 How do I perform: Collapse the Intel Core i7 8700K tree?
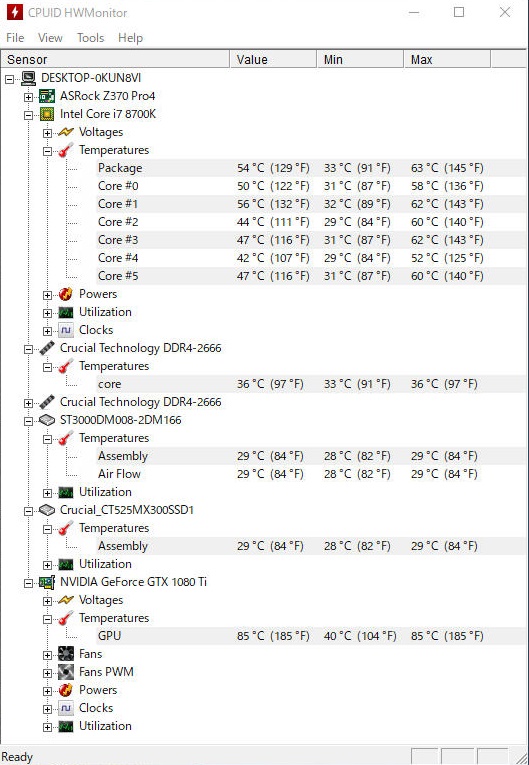pyautogui.click(x=28, y=115)
